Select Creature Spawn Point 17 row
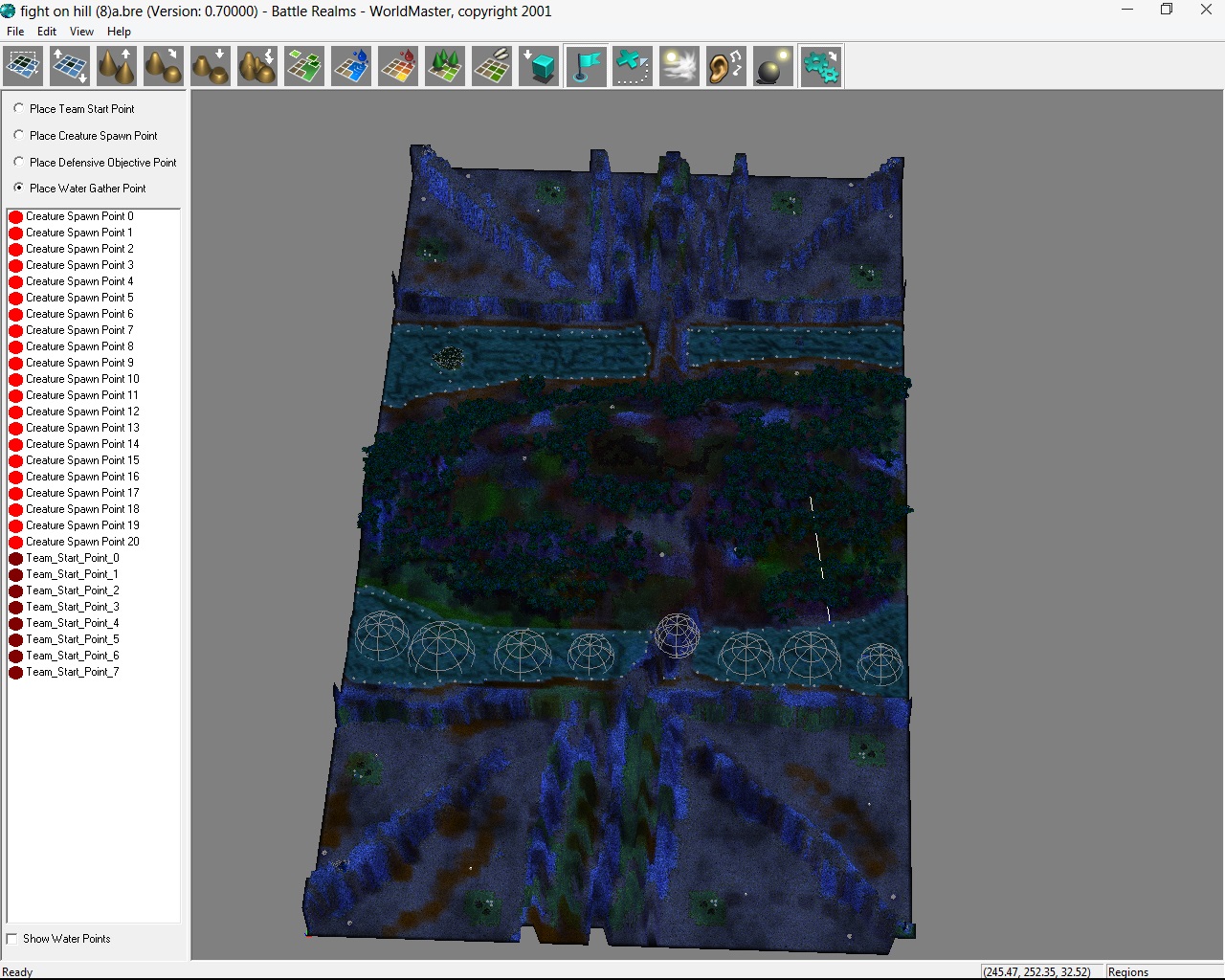 point(75,493)
